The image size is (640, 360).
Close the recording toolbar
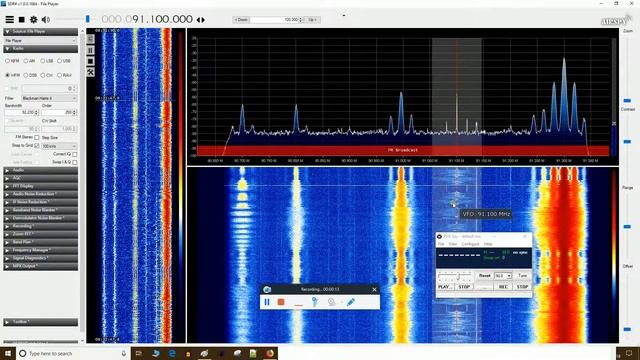pos(374,289)
